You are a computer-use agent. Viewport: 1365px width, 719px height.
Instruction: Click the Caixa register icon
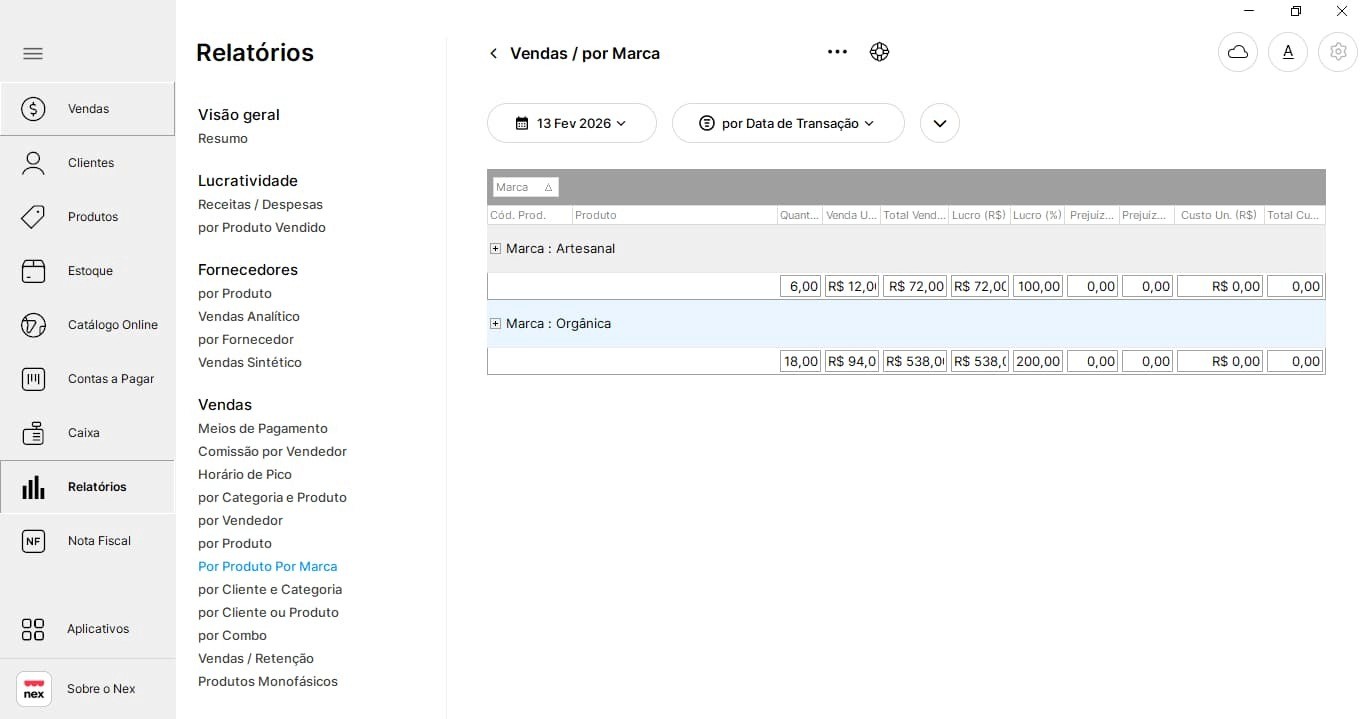pos(33,433)
